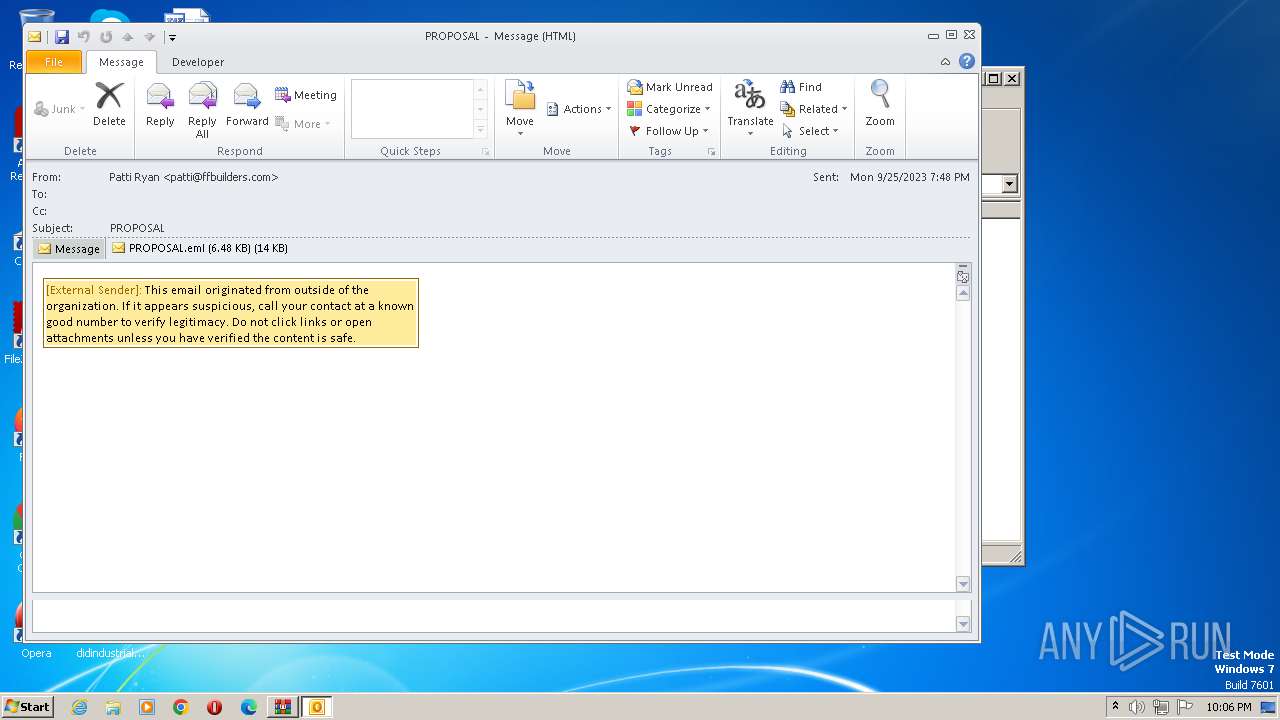Go to Previous Item with the up arrow
The height and width of the screenshot is (720, 1280).
(127, 37)
